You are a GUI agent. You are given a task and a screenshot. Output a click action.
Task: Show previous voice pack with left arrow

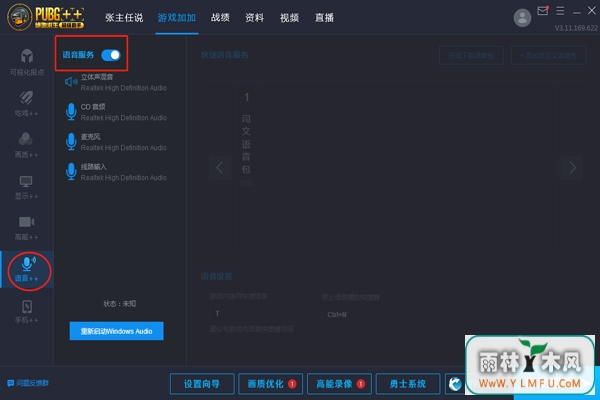(x=220, y=167)
